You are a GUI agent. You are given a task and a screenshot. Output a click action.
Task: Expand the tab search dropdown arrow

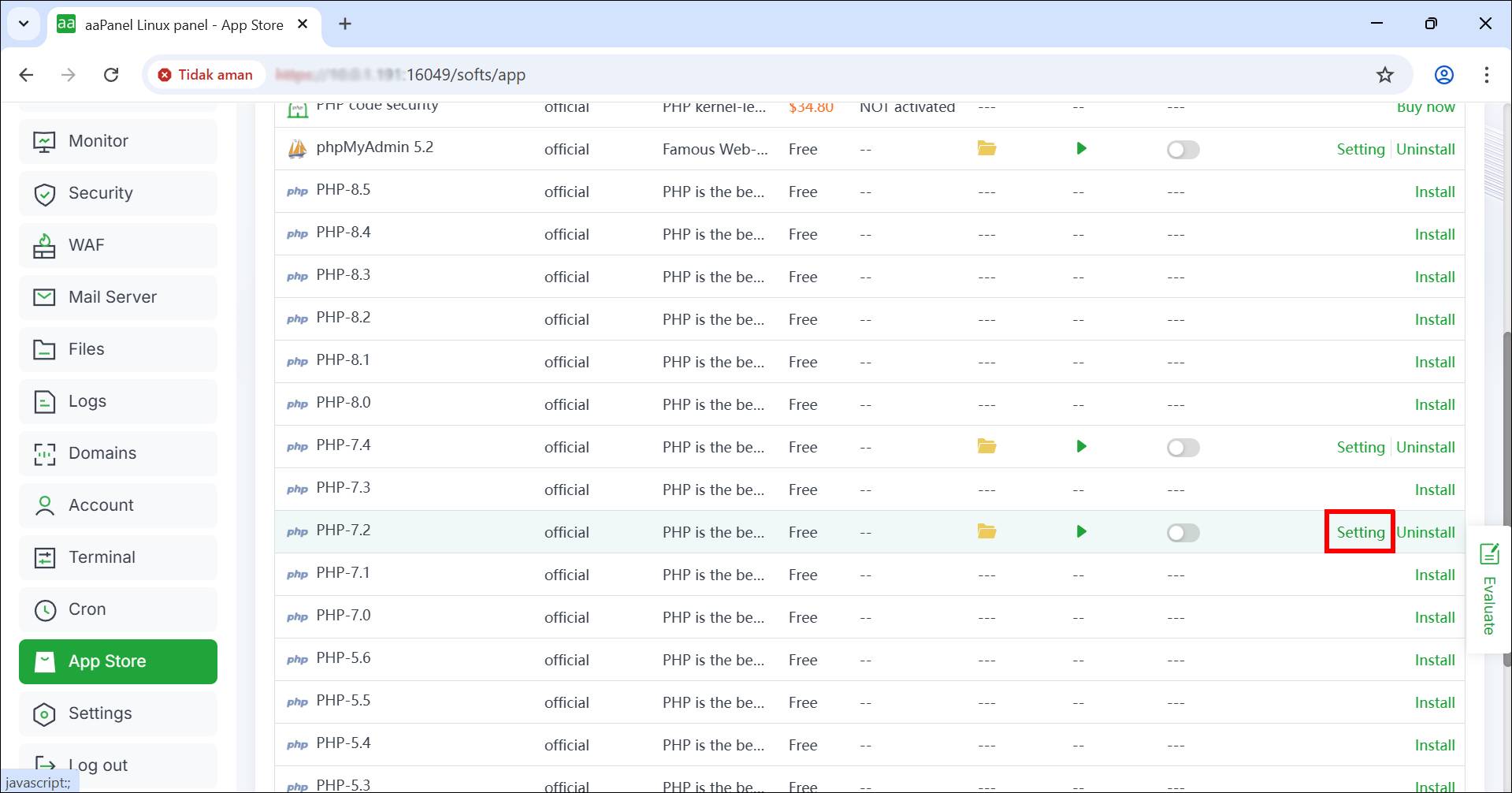pos(24,24)
